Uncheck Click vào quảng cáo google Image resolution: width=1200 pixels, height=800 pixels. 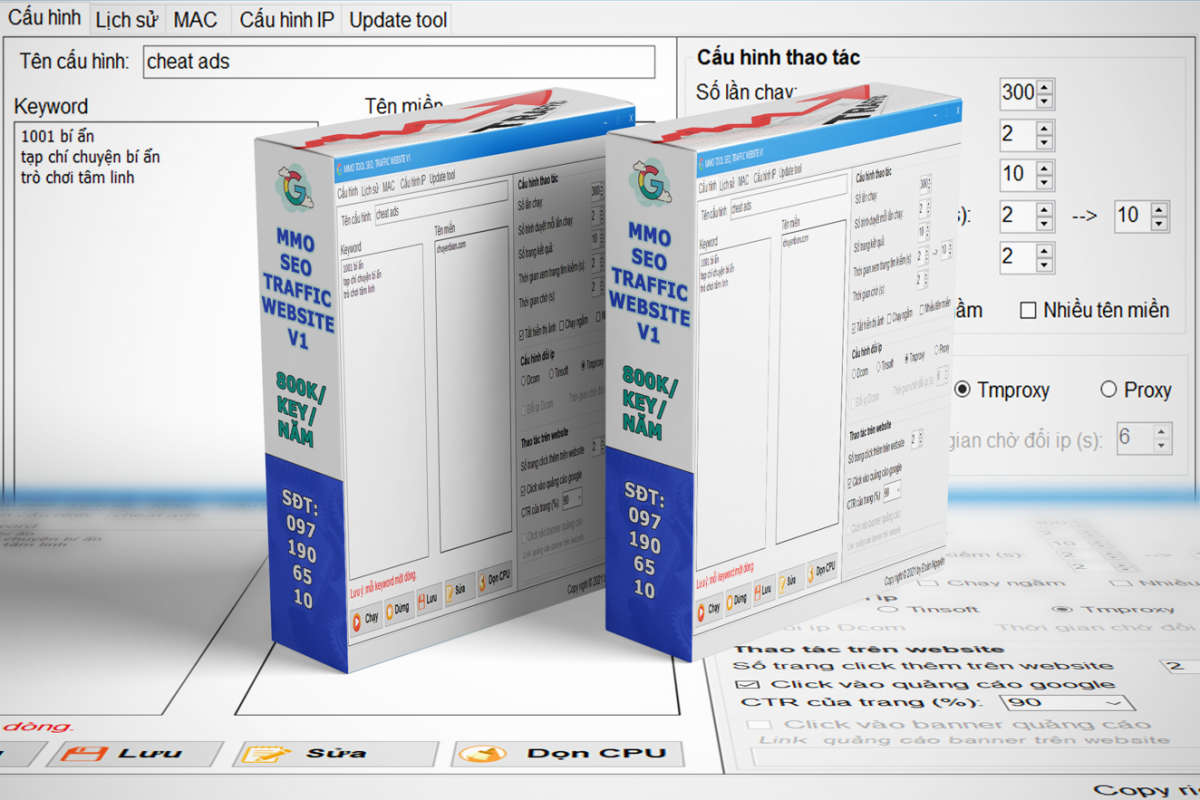[x=747, y=683]
